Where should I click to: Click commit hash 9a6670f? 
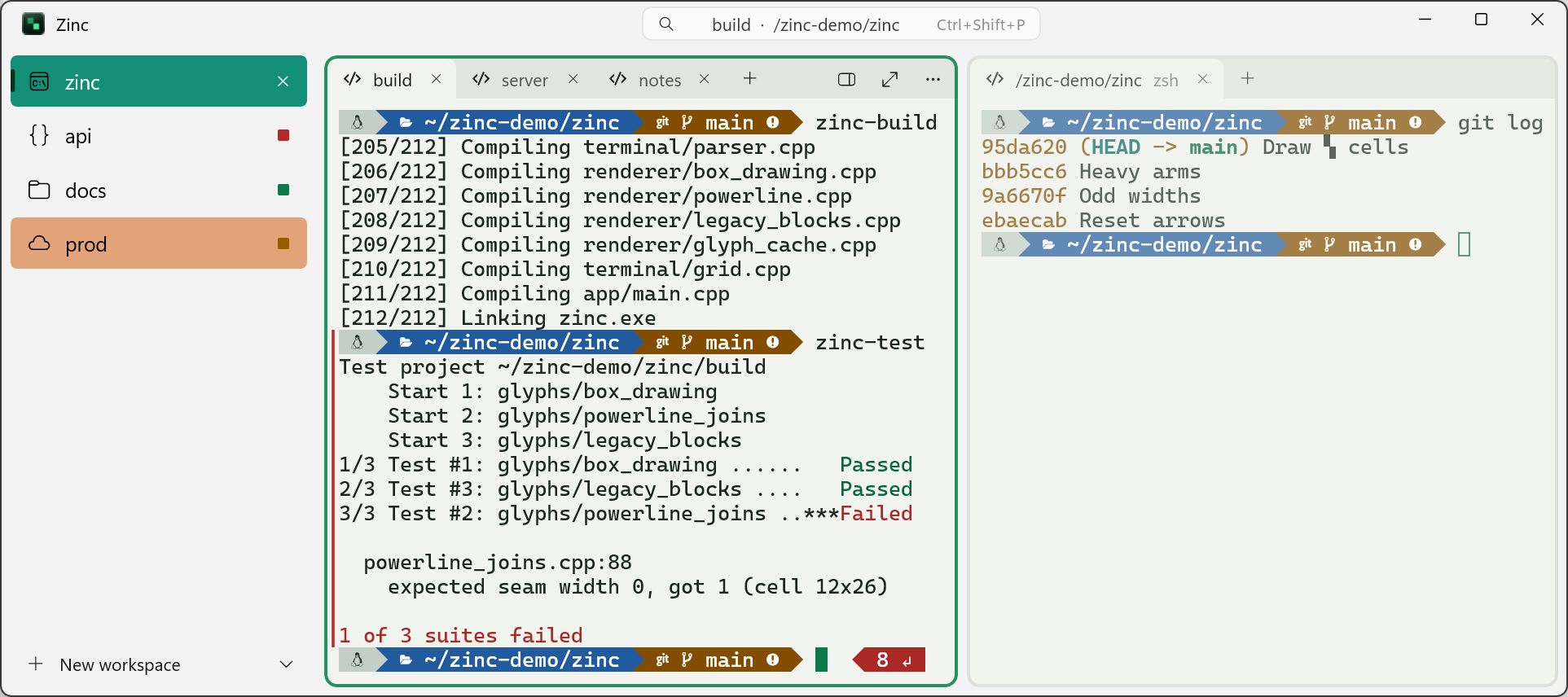click(x=1024, y=196)
